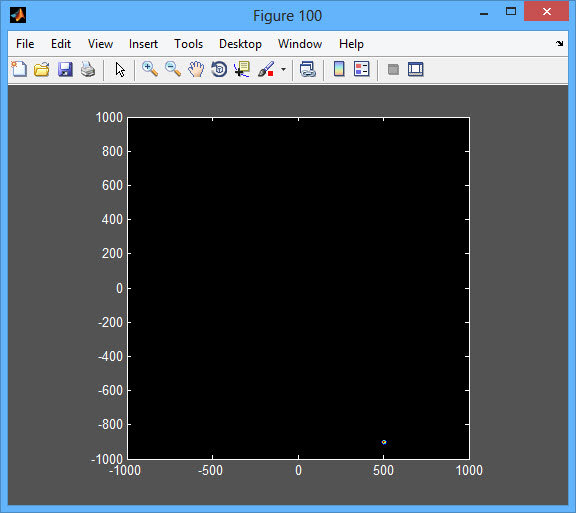Choose the Data Cursor tool
Viewport: 576px width, 513px height.
tap(242, 69)
